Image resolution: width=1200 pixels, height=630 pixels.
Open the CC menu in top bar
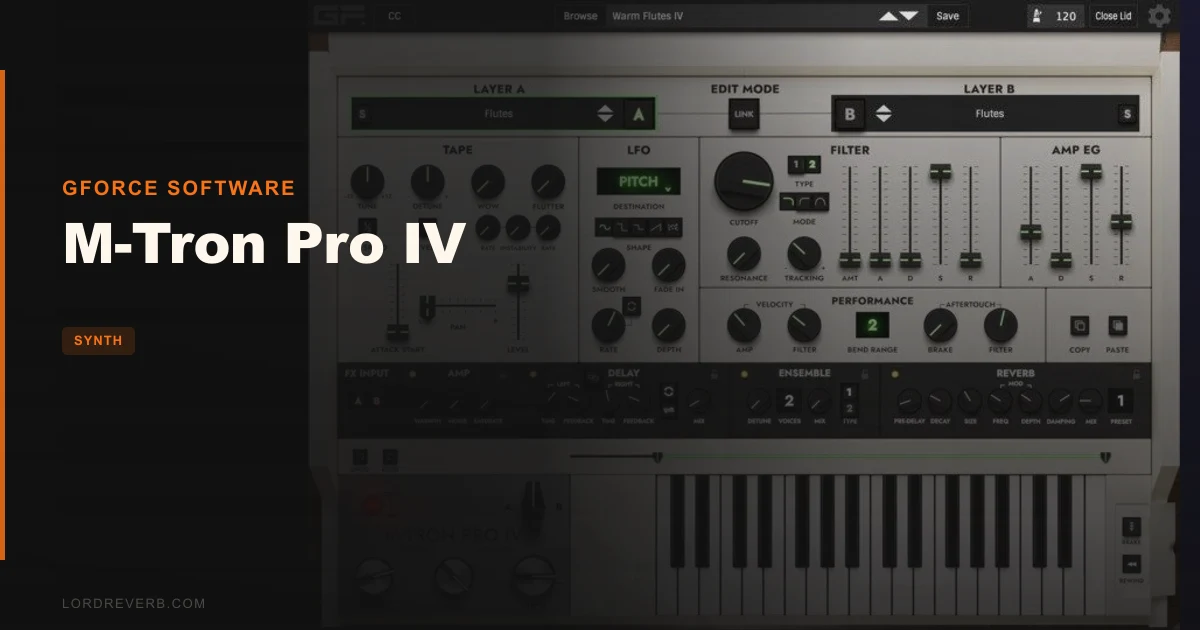[x=394, y=16]
